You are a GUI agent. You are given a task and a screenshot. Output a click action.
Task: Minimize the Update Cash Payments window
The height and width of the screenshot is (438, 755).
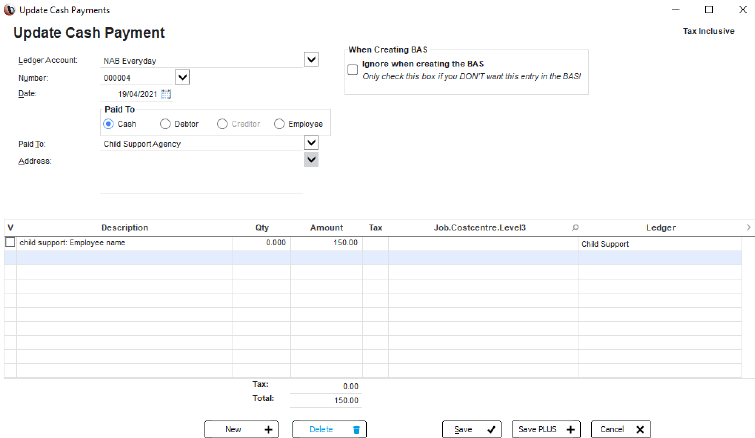pyautogui.click(x=676, y=9)
